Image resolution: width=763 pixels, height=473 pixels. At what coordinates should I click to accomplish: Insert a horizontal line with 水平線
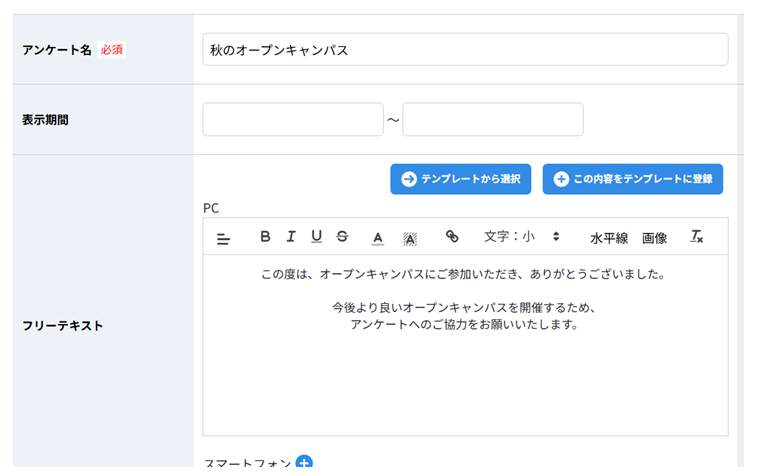[x=609, y=238]
